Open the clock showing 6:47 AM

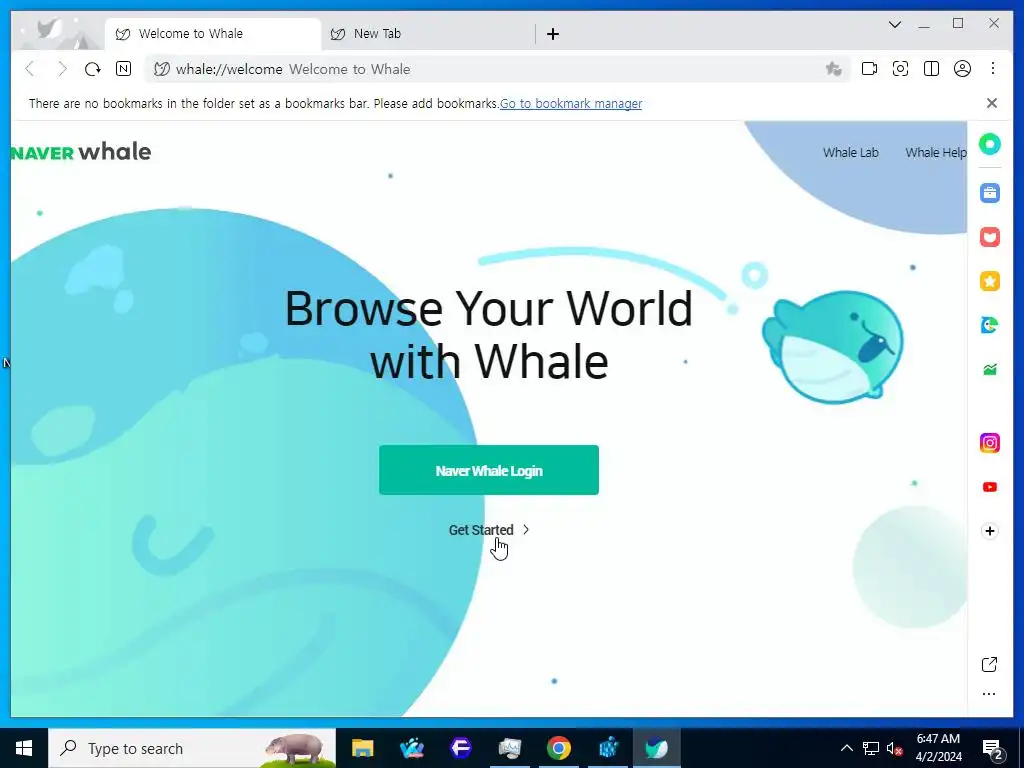pyautogui.click(x=938, y=748)
